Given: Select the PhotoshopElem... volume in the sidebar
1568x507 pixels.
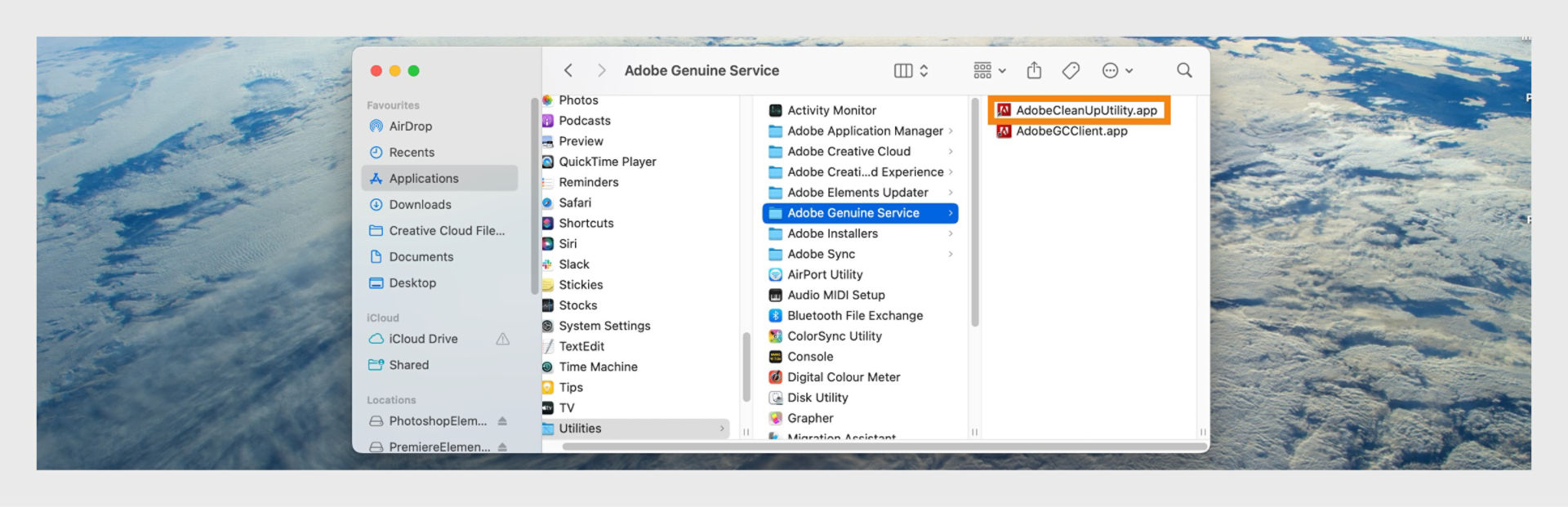Looking at the screenshot, I should [439, 421].
